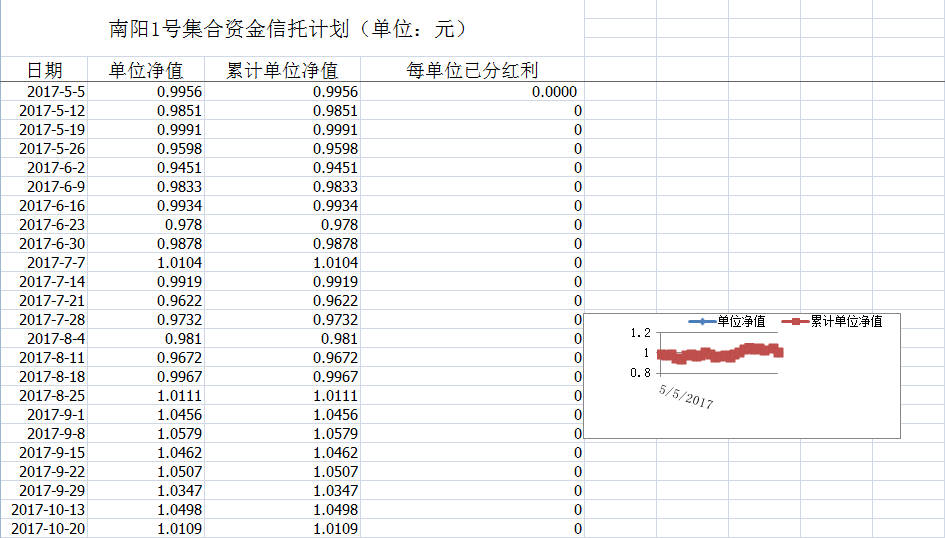
Task: Click the 1.2 value on chart's vertical axis
Action: 640,334
